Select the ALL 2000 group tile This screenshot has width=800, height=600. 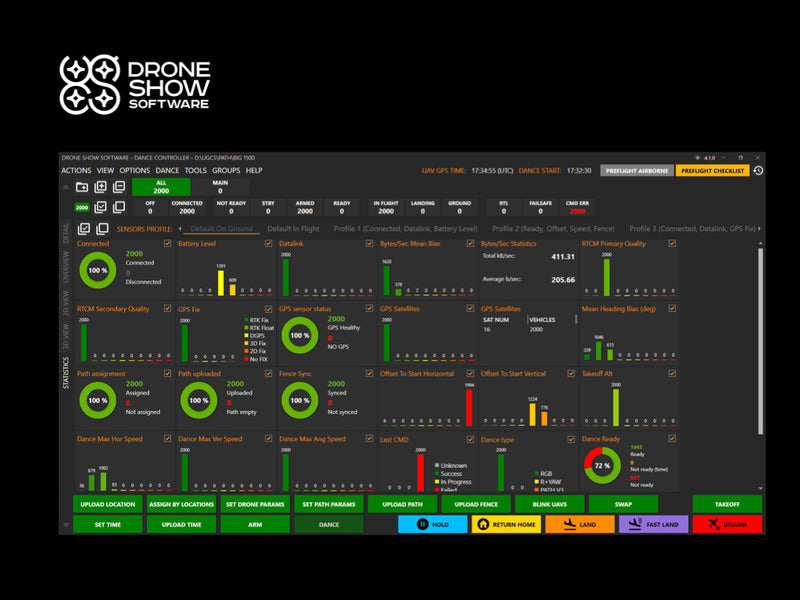click(x=161, y=187)
